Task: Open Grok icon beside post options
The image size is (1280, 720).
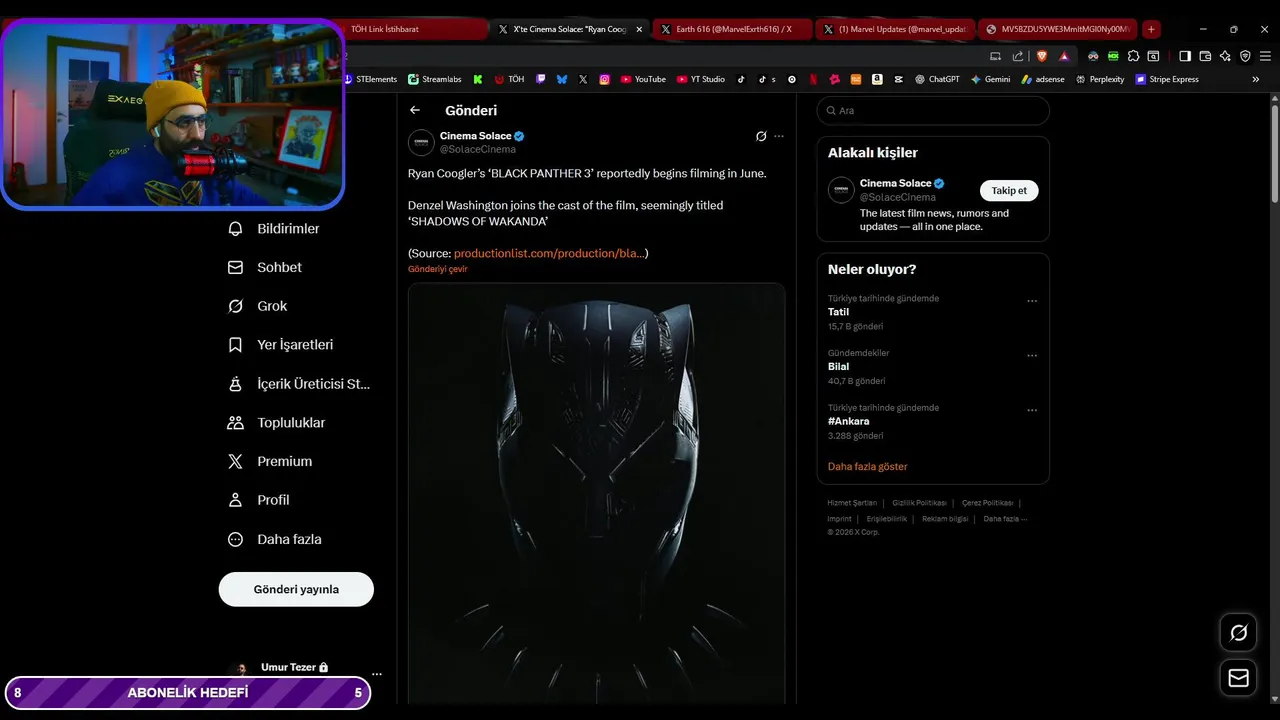Action: tap(761, 136)
